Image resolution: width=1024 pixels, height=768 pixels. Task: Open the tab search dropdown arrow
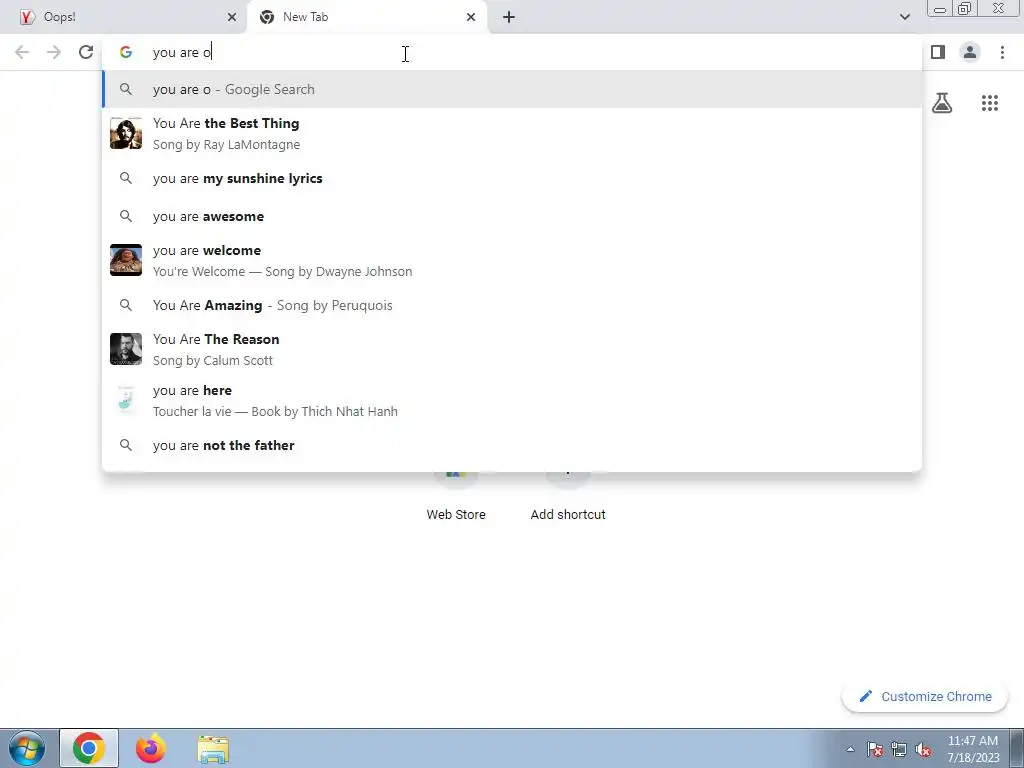point(904,17)
